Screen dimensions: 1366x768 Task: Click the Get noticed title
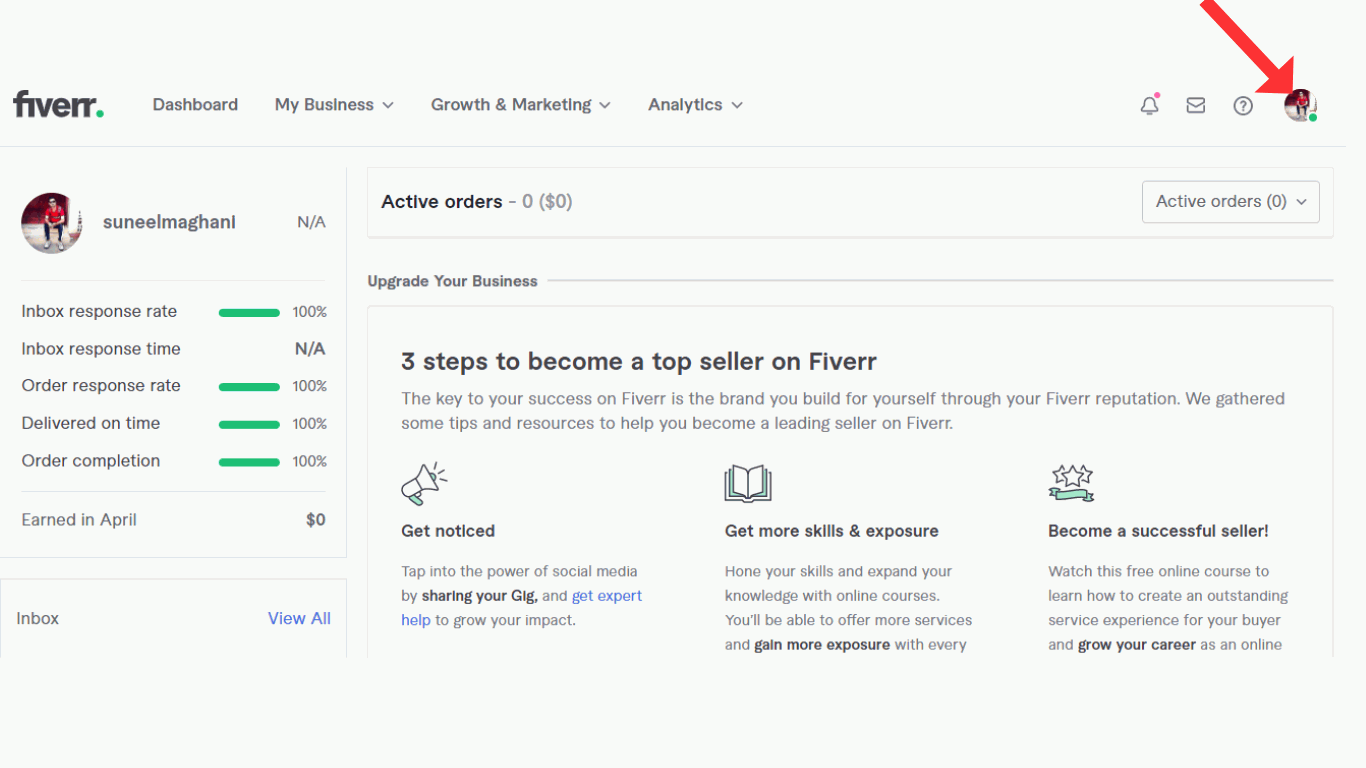tap(448, 531)
